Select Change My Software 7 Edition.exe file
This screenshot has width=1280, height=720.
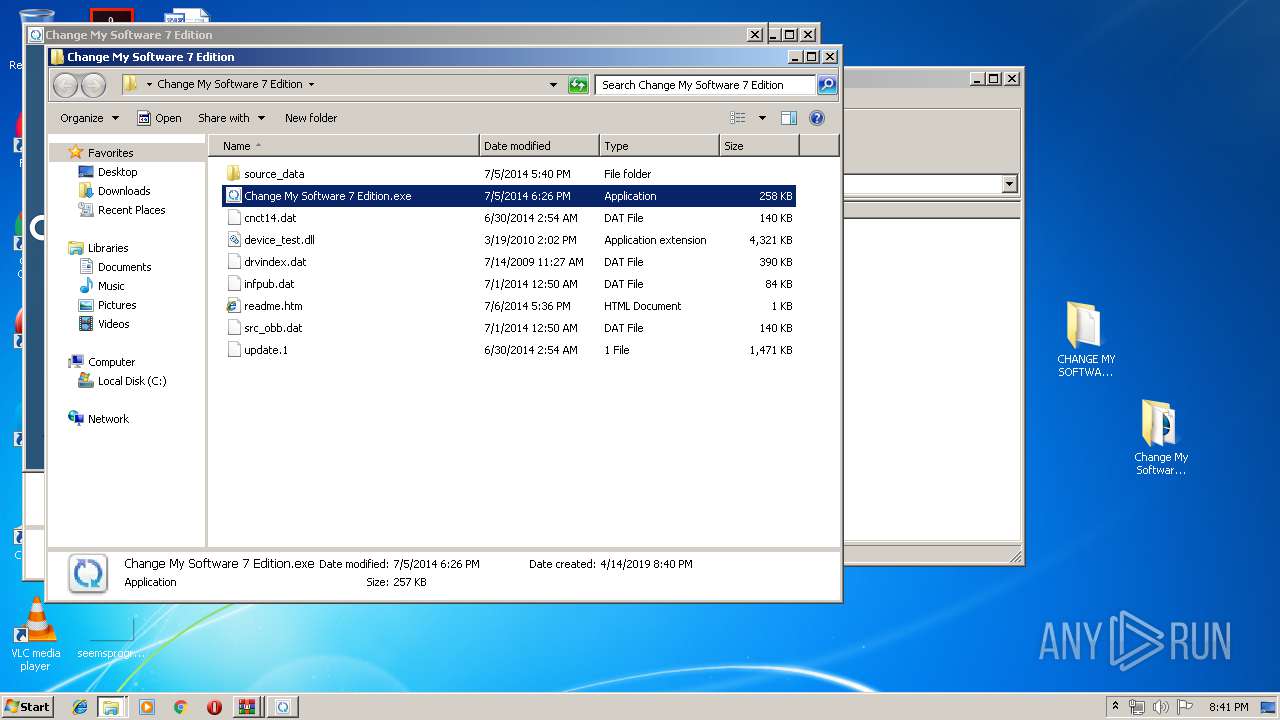(x=509, y=196)
